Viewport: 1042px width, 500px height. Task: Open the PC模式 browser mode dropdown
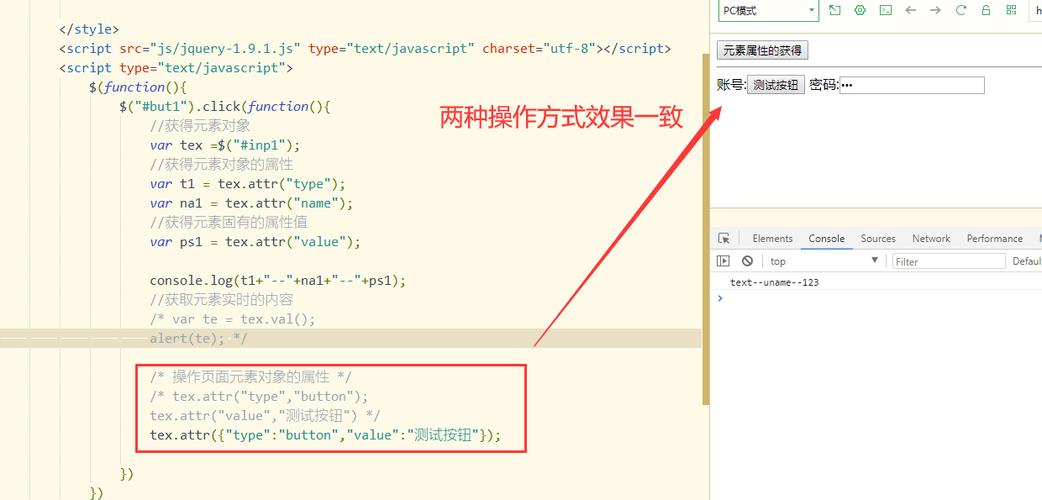[768, 11]
